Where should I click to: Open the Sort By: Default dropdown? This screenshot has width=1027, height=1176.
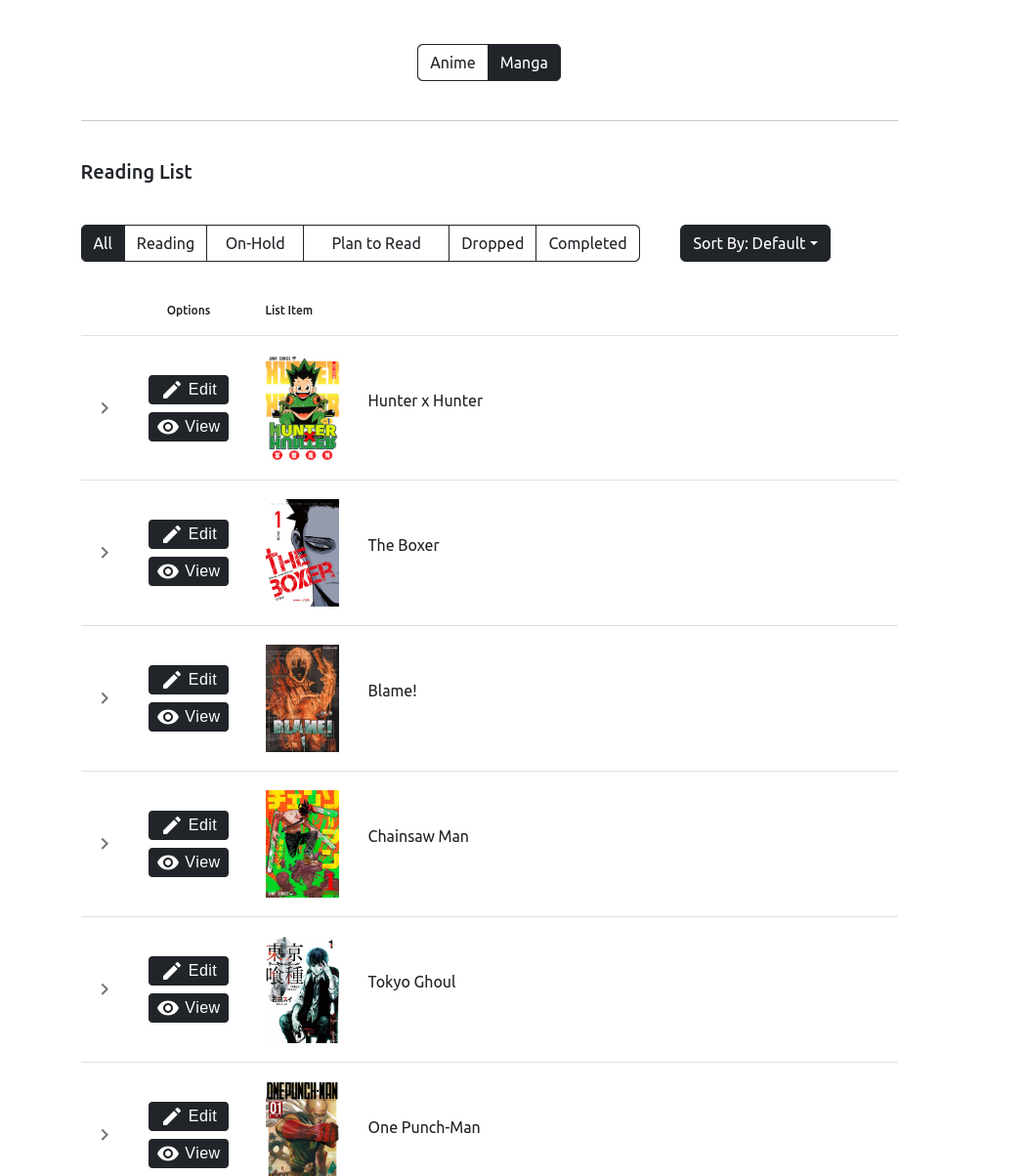754,243
